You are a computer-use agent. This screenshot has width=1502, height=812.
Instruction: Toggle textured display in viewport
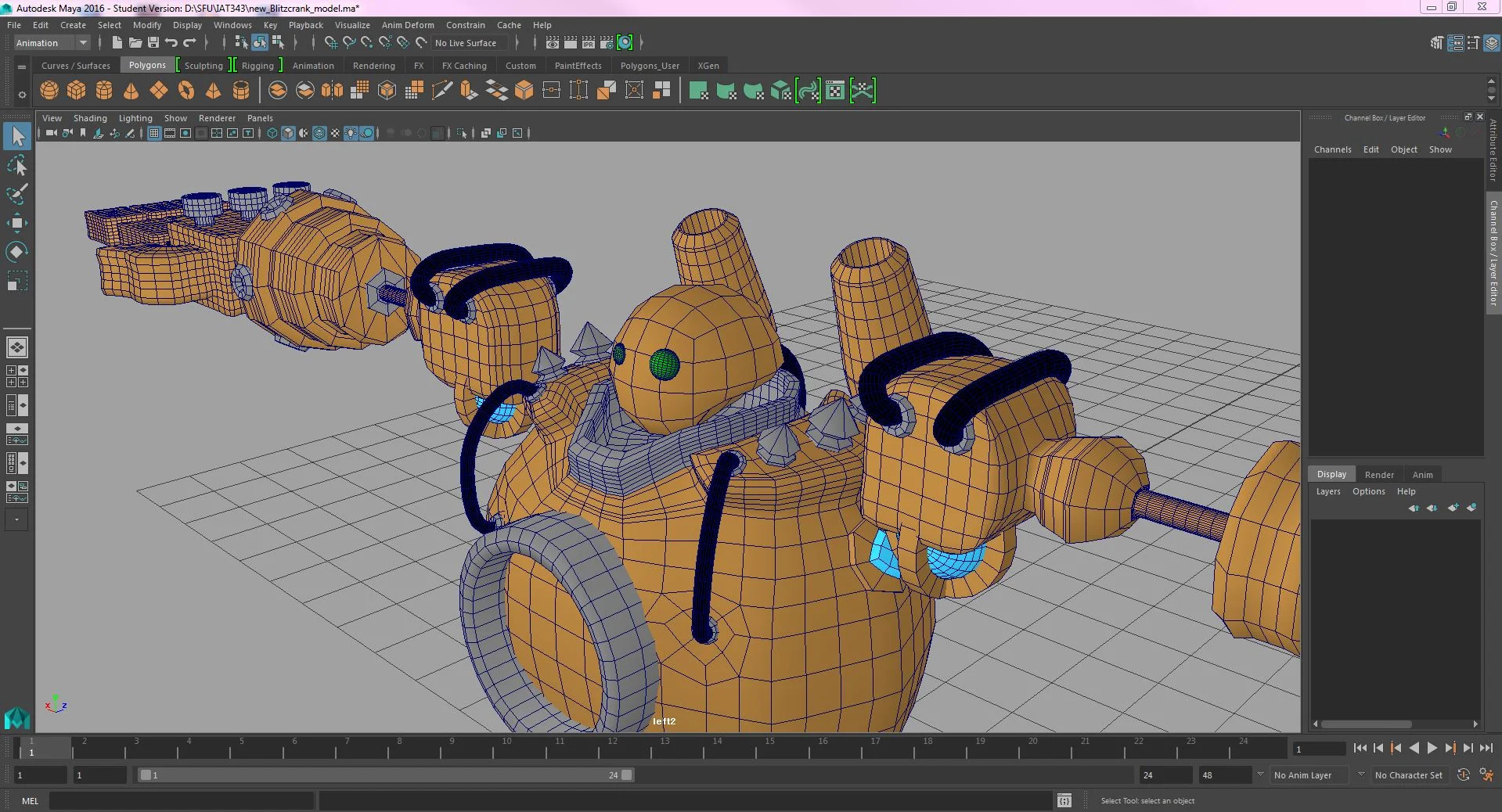335,133
